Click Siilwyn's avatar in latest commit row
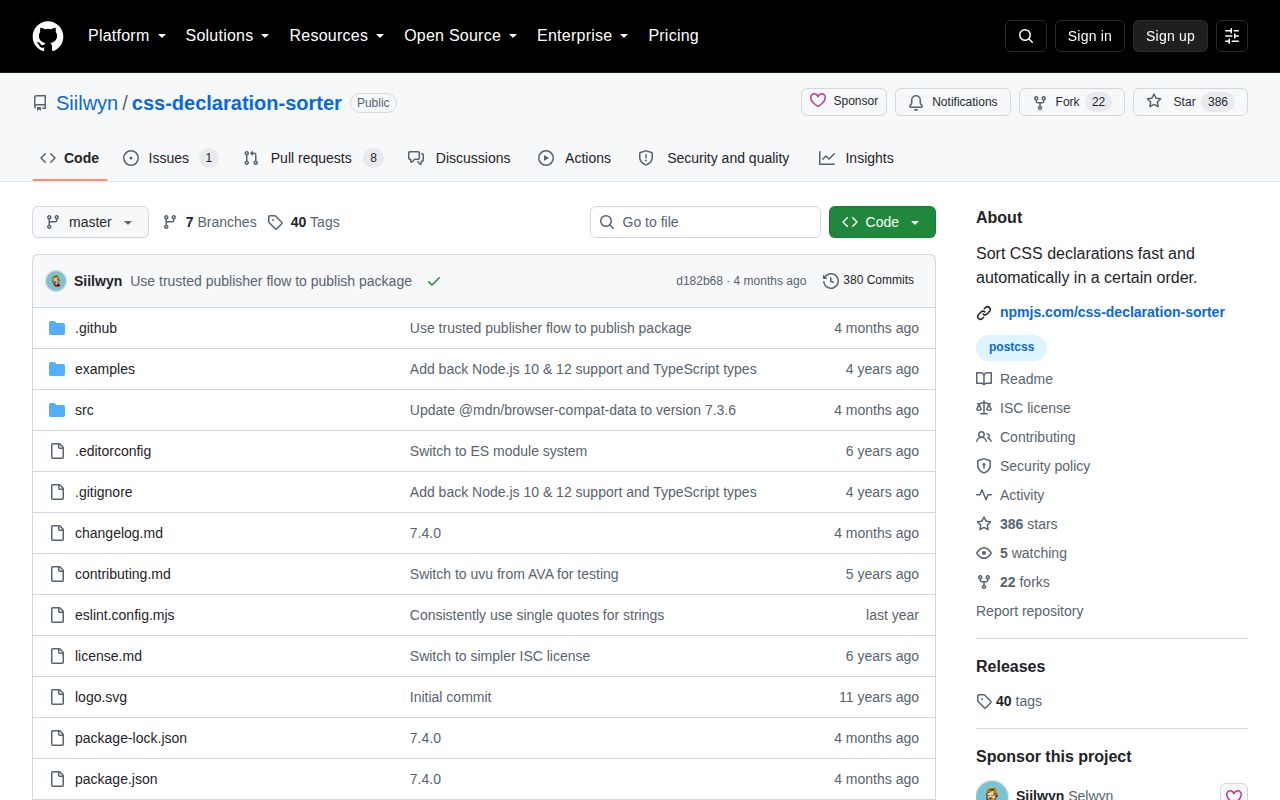Image resolution: width=1280 pixels, height=800 pixels. click(56, 281)
